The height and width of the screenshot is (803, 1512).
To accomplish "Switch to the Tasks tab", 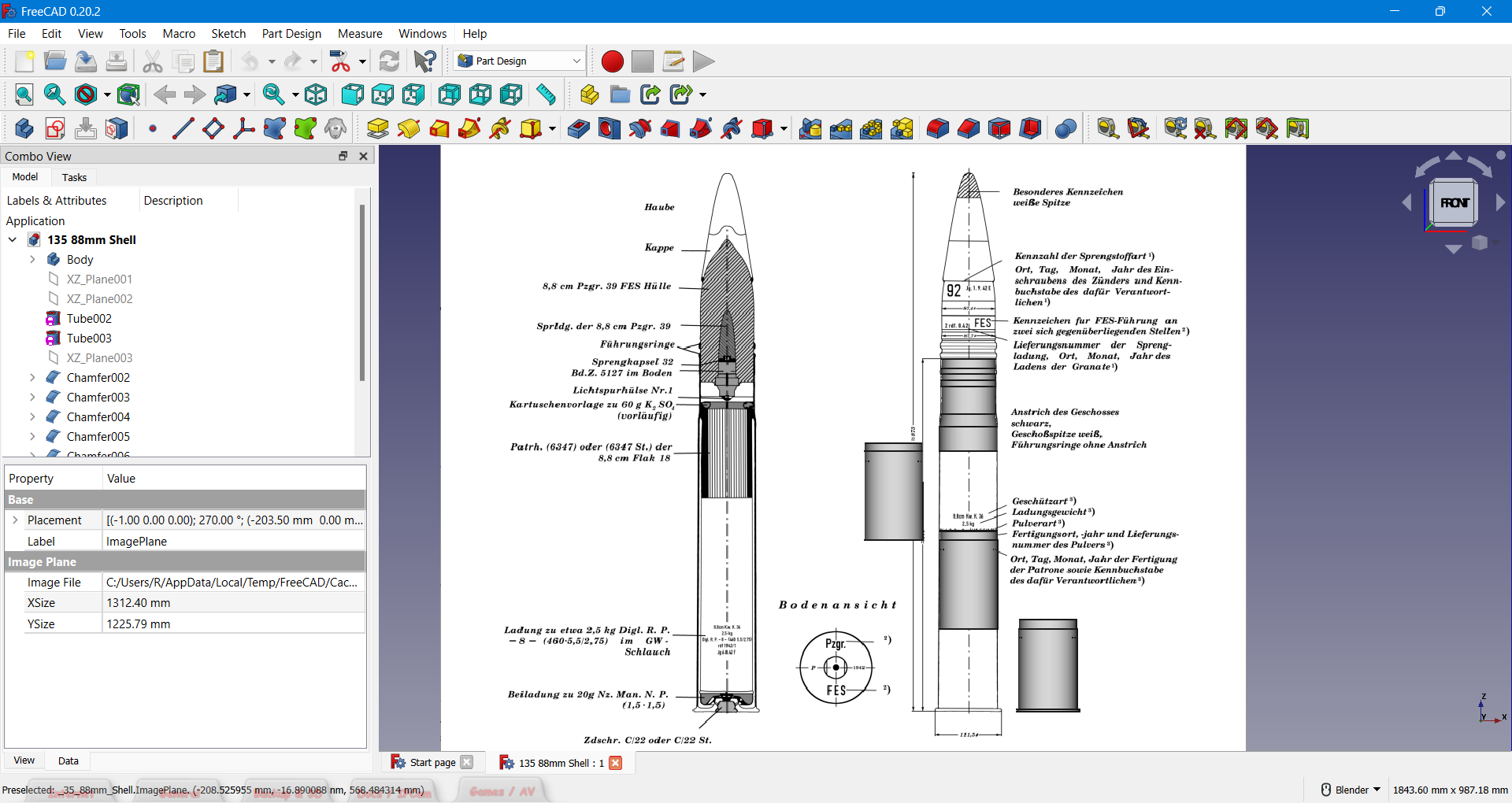I will coord(73,177).
